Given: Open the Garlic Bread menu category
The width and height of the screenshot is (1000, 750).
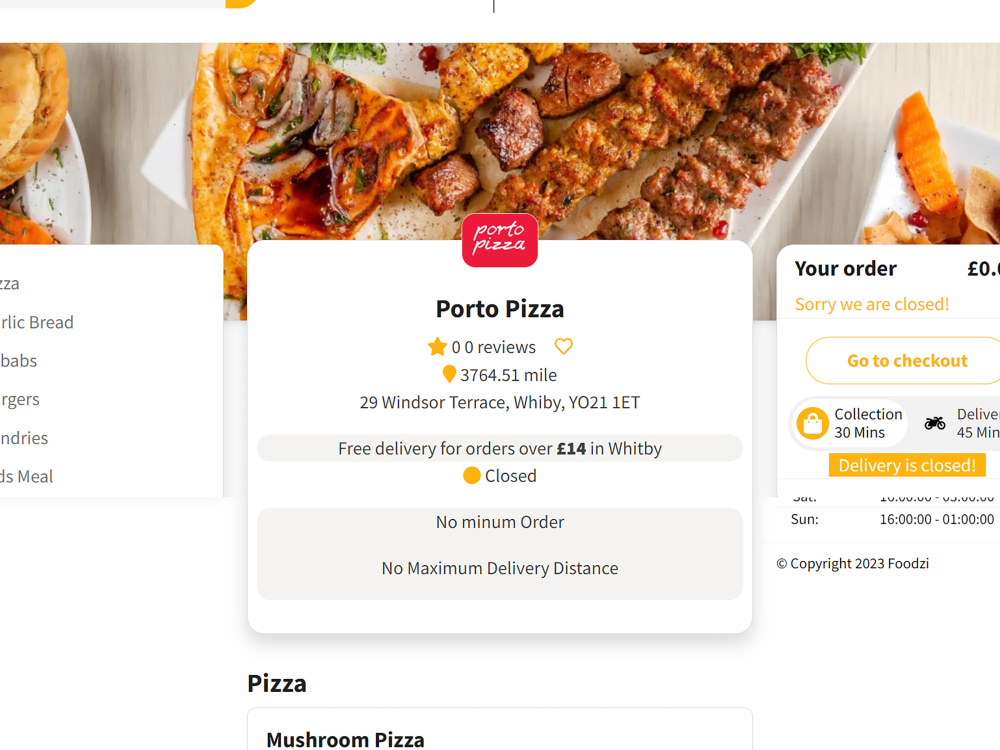Looking at the screenshot, I should click(36, 322).
